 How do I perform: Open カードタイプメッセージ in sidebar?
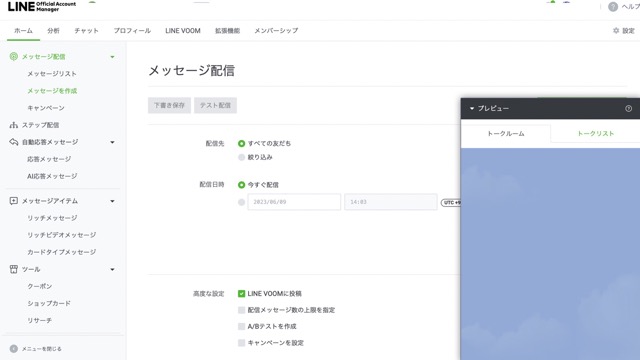click(x=62, y=252)
